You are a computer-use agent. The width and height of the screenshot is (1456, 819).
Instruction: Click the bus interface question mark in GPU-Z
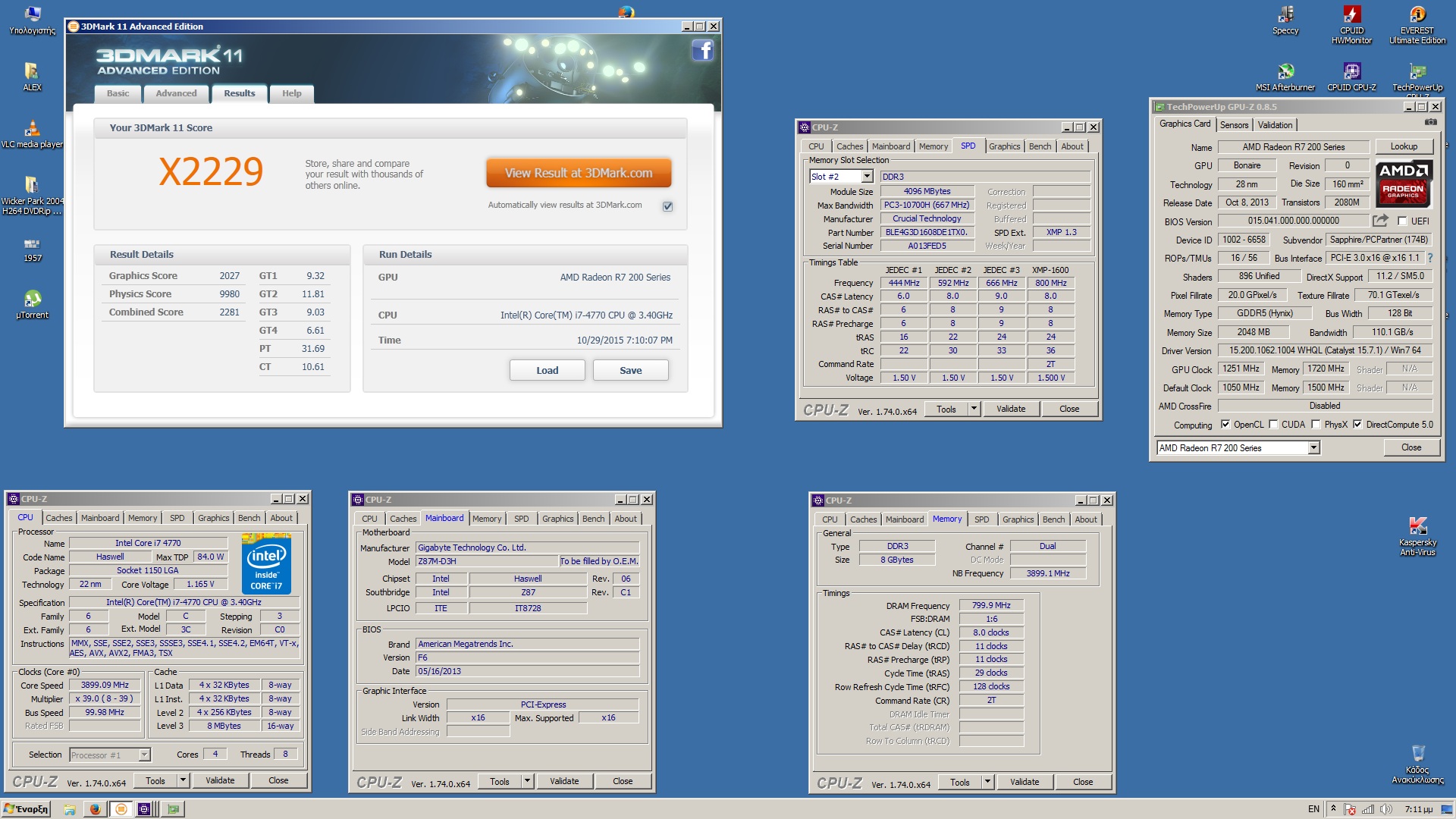pyautogui.click(x=1430, y=258)
